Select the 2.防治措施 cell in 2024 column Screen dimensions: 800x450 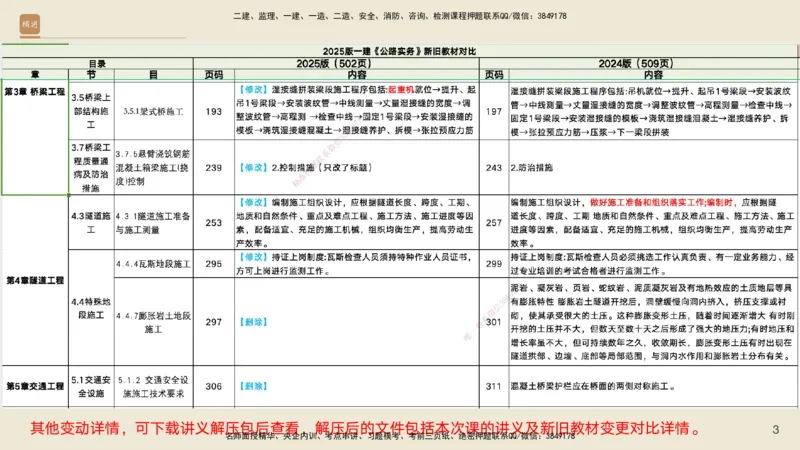pyautogui.click(x=653, y=167)
